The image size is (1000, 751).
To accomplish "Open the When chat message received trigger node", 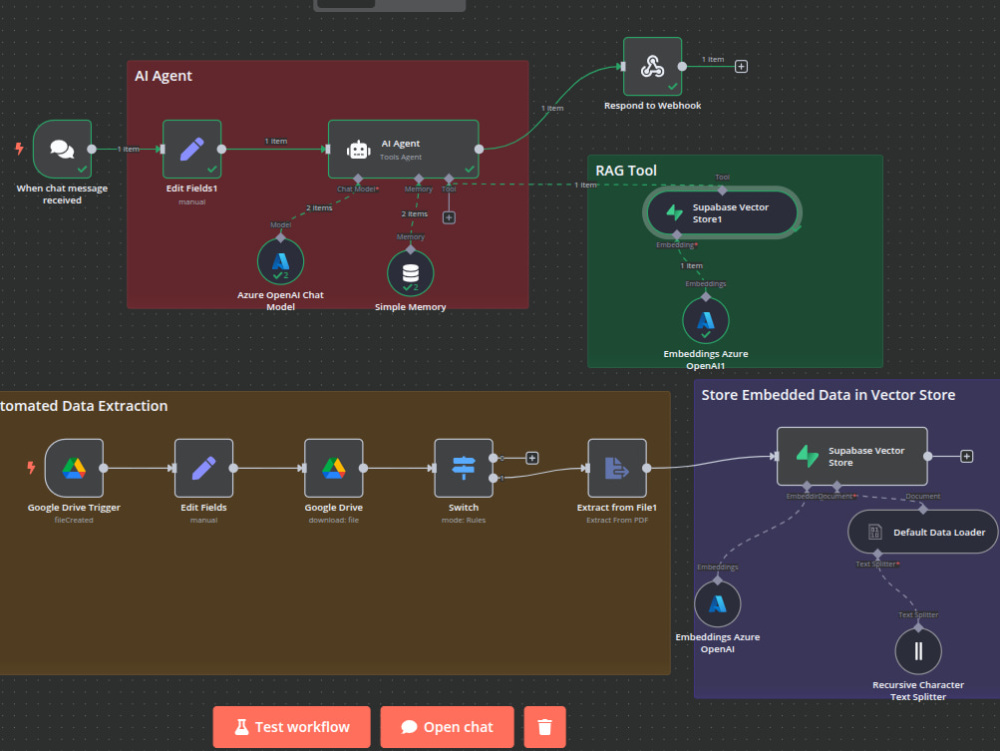I will click(x=62, y=148).
